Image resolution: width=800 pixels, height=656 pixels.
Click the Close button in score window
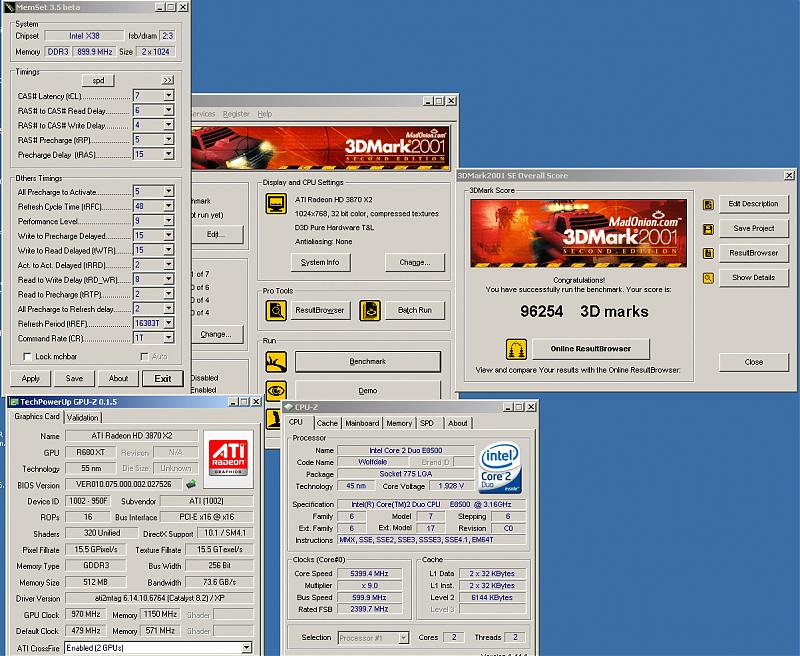point(754,362)
